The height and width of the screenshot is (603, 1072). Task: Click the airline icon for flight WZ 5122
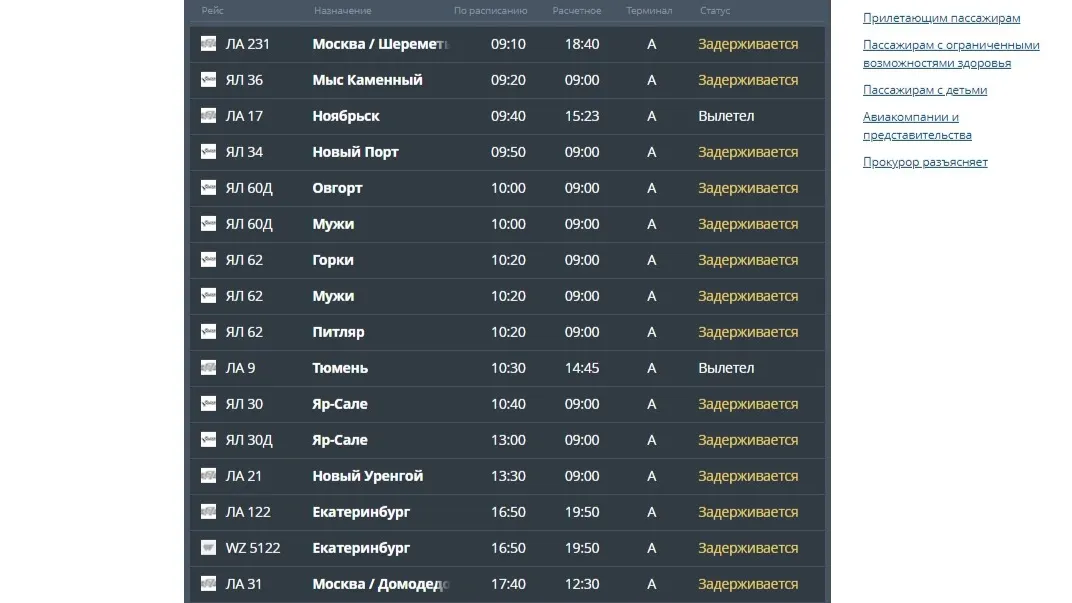(x=208, y=548)
